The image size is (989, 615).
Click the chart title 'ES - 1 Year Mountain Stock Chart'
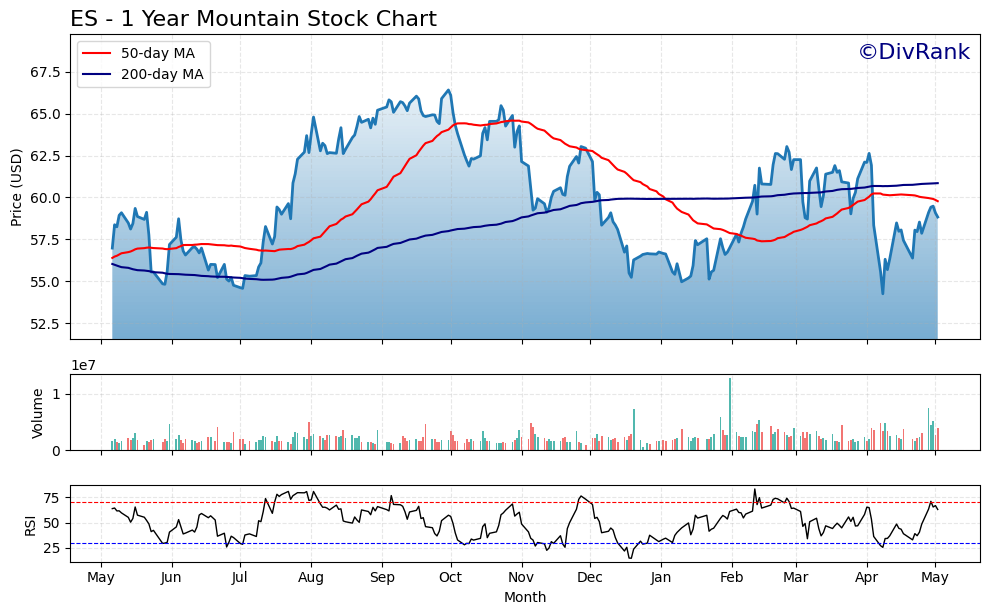pos(253,18)
